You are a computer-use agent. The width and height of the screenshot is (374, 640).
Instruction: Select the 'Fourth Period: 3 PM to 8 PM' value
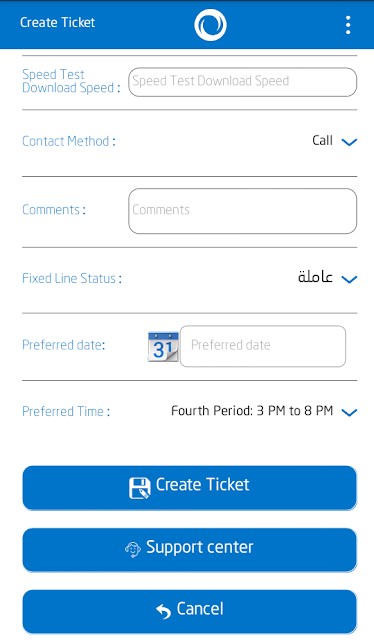252,411
